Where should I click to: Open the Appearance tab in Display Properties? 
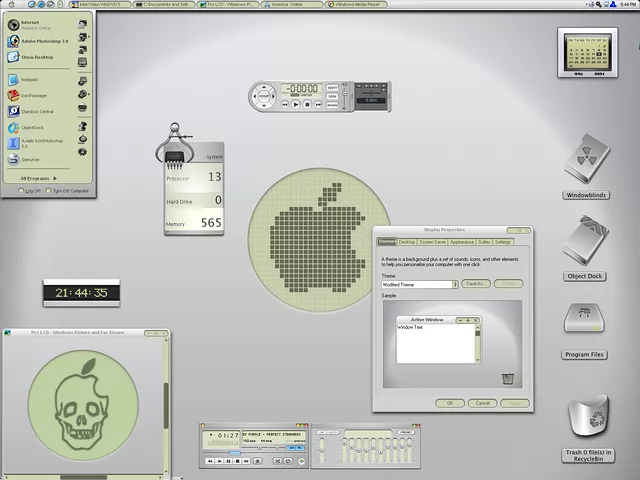pyautogui.click(x=462, y=242)
